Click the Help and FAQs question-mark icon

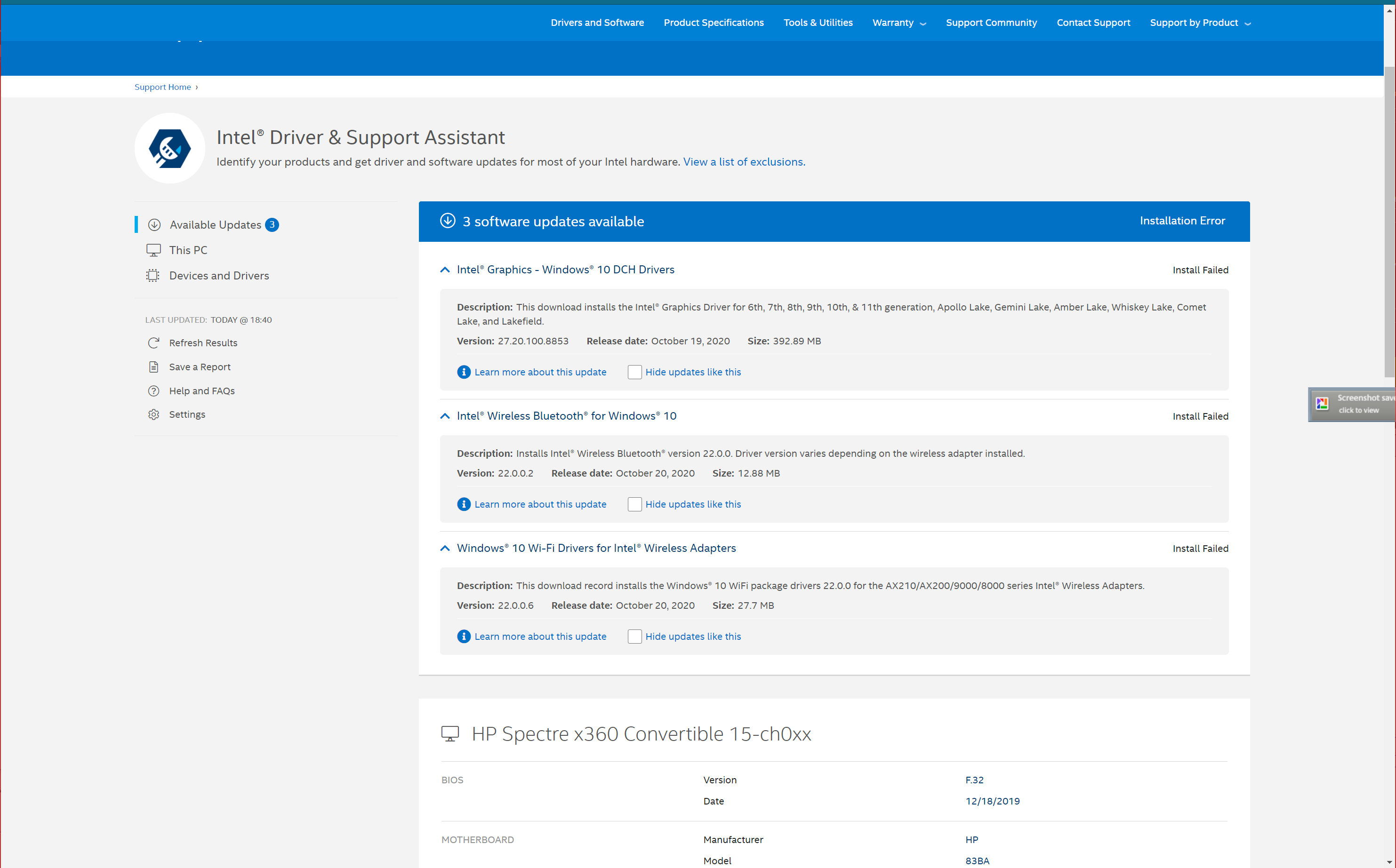click(153, 391)
